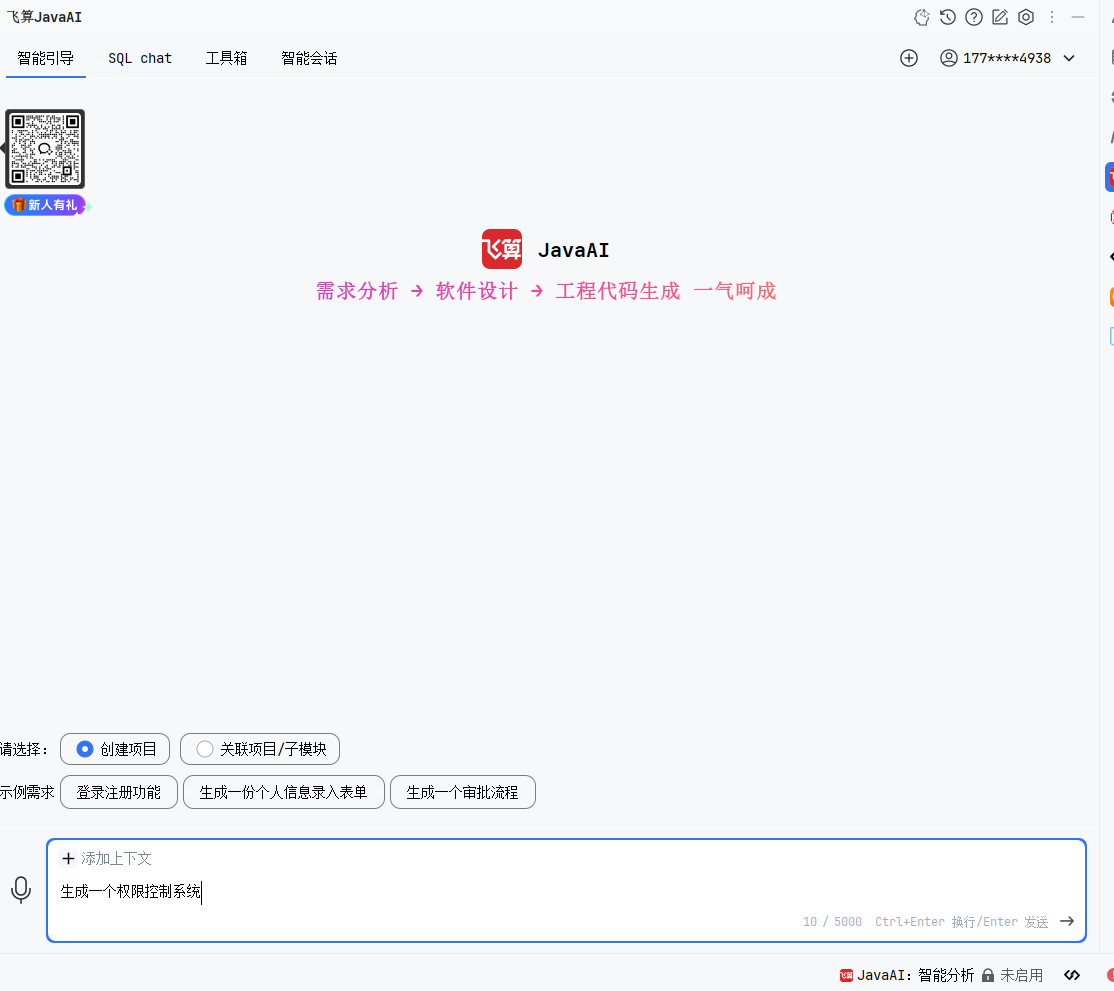Viewport: 1114px width, 991px height.
Task: Click the lock 未启用 status indicator
Action: tap(1012, 975)
